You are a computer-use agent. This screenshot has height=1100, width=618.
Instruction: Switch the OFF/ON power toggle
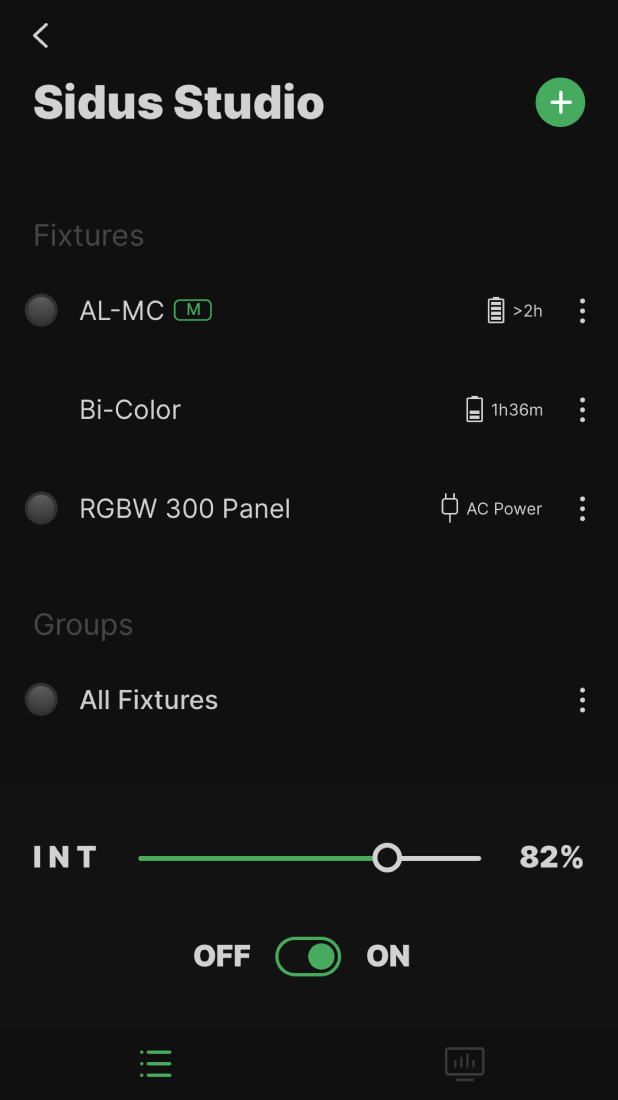tap(308, 956)
